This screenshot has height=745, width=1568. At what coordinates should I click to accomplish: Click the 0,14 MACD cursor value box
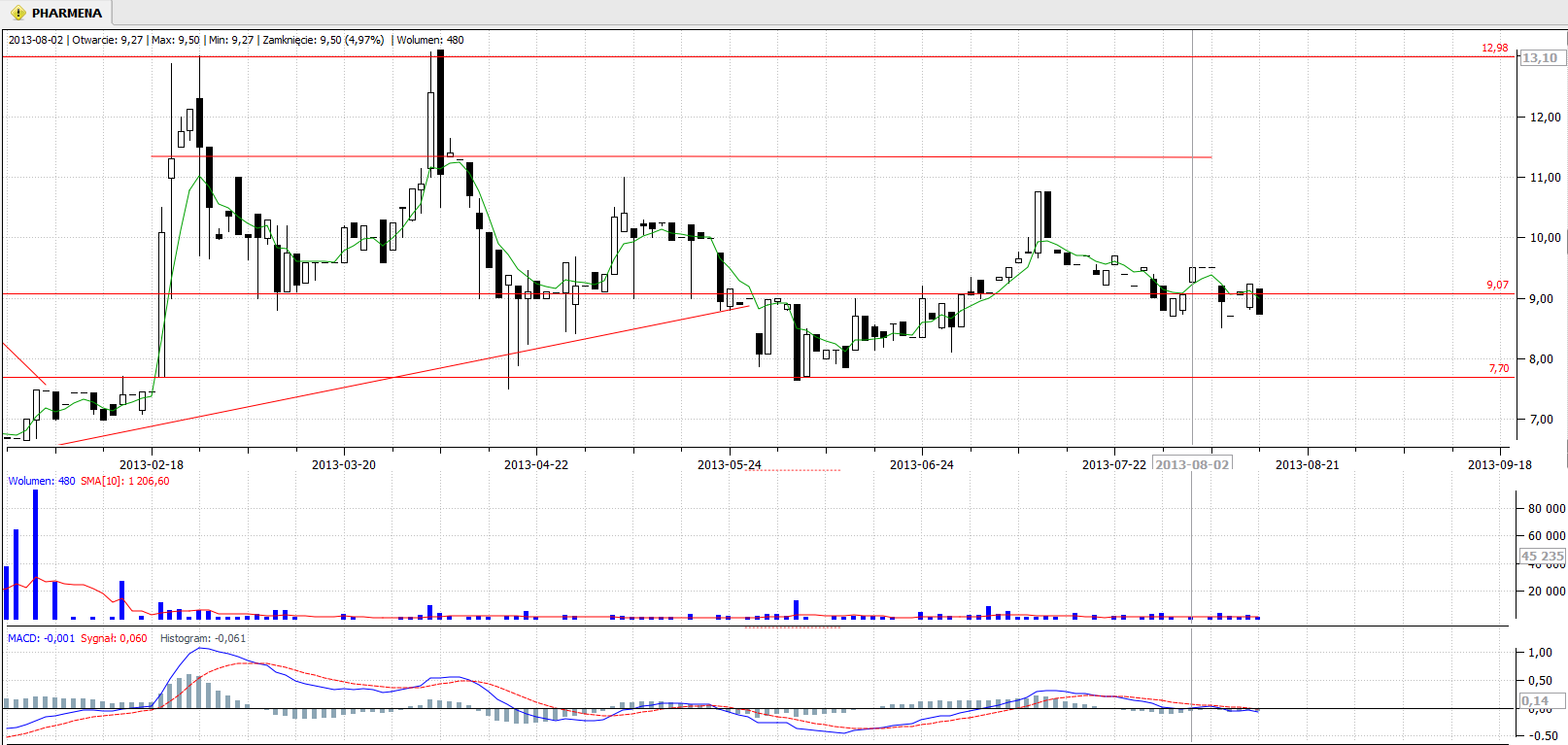1536,700
